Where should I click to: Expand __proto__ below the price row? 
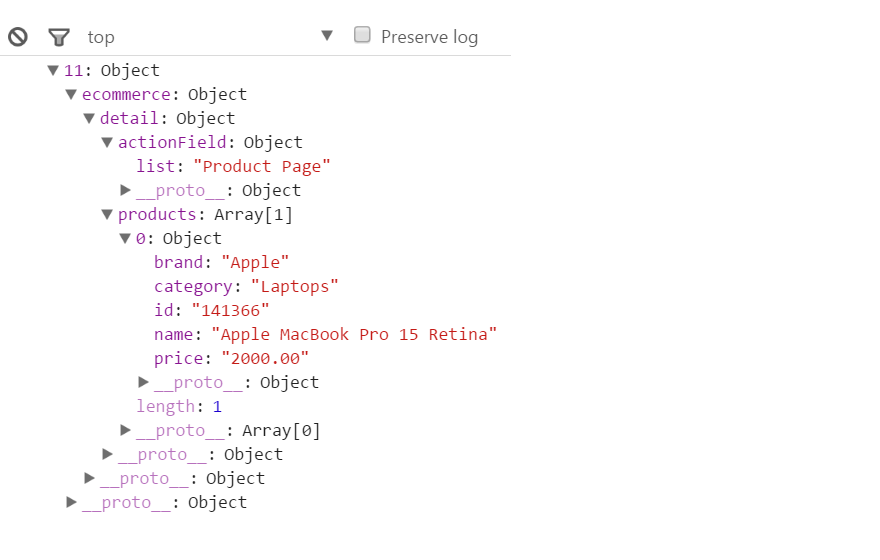(143, 382)
